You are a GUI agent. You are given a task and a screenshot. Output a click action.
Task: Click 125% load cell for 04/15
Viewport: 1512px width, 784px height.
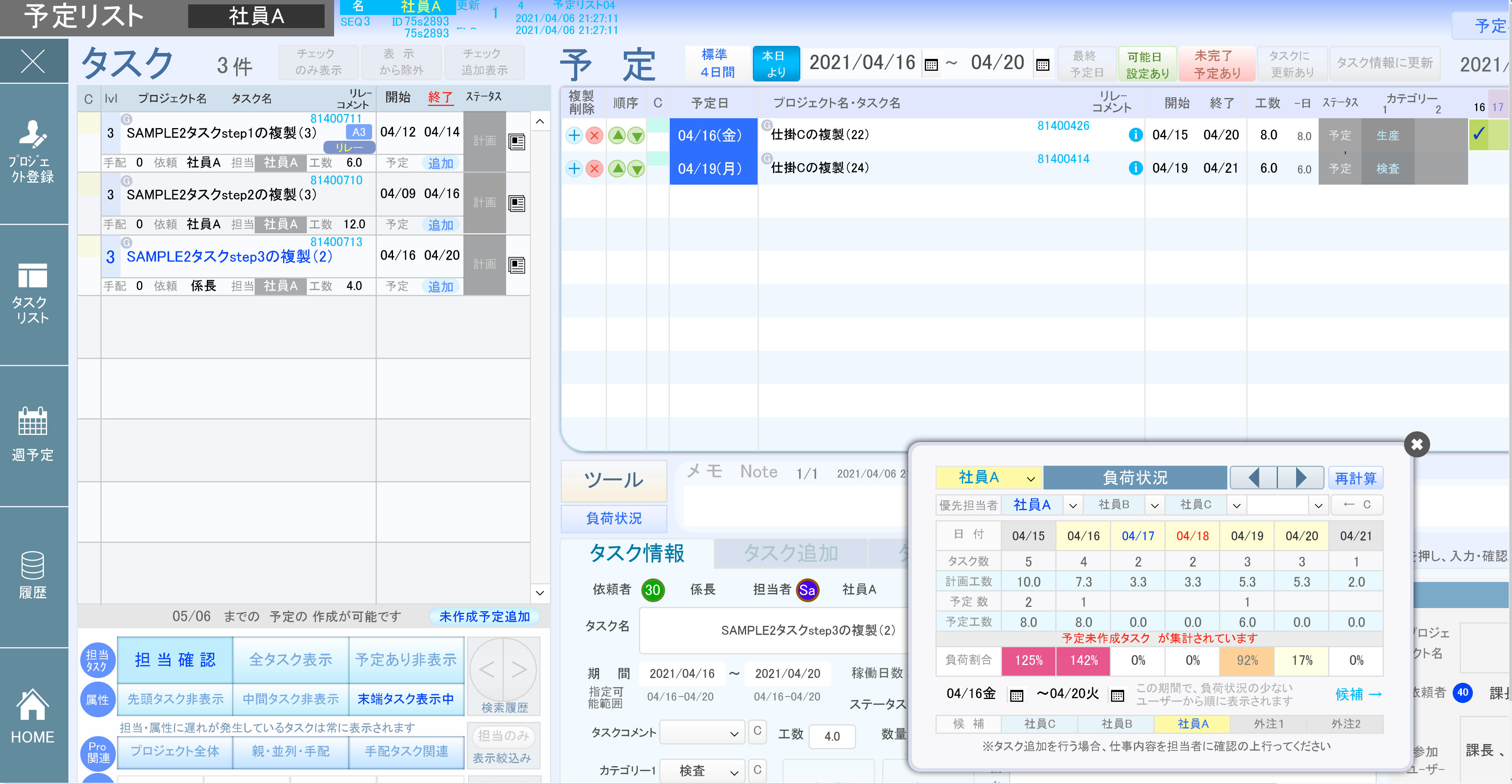(1028, 661)
